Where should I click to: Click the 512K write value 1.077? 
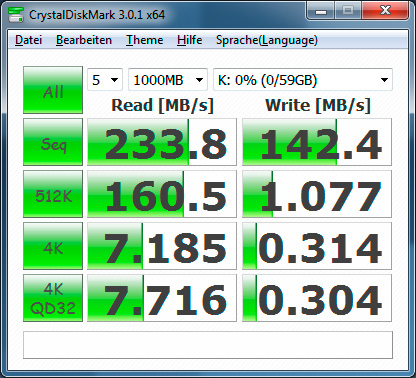tap(317, 194)
